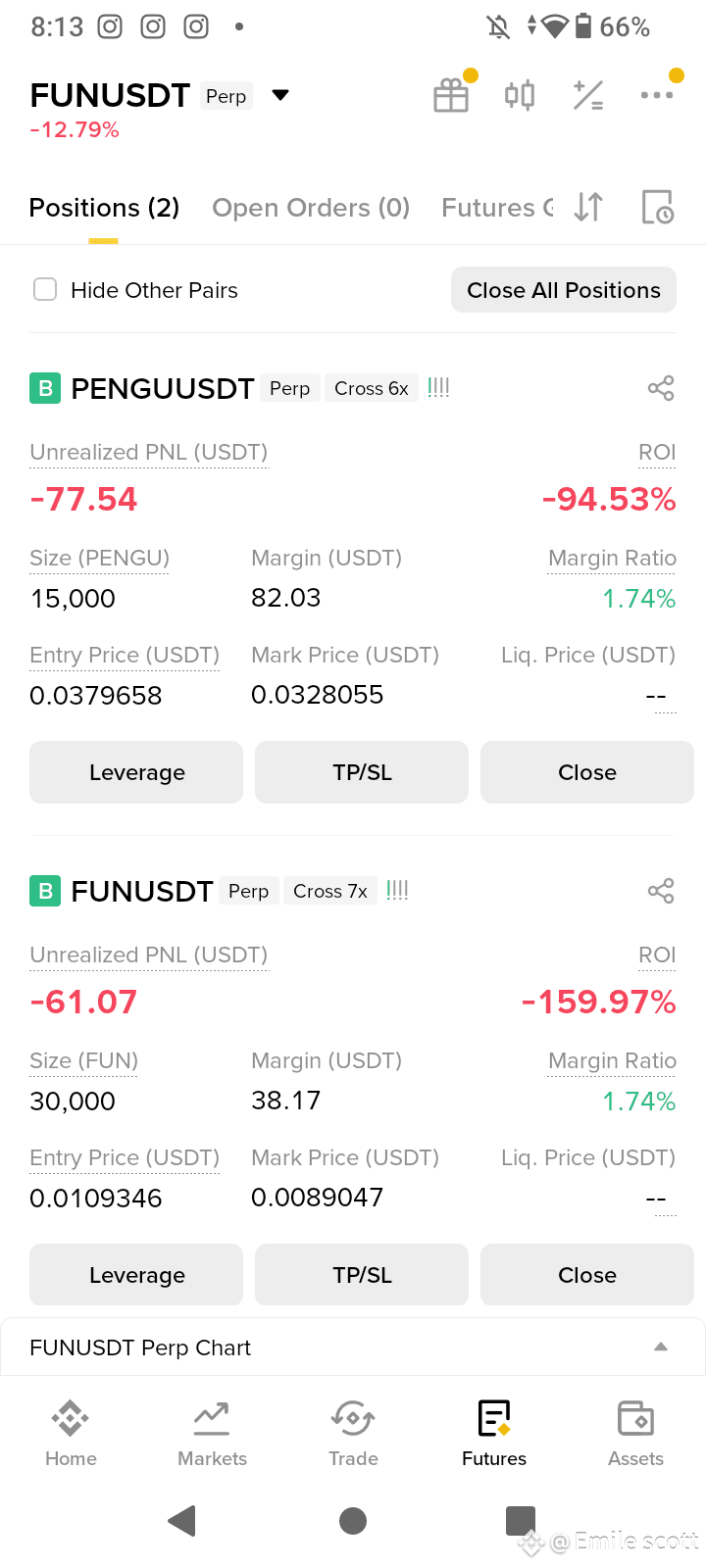Open Cross 6x margin mode selector
706x1568 pixels.
(x=372, y=388)
